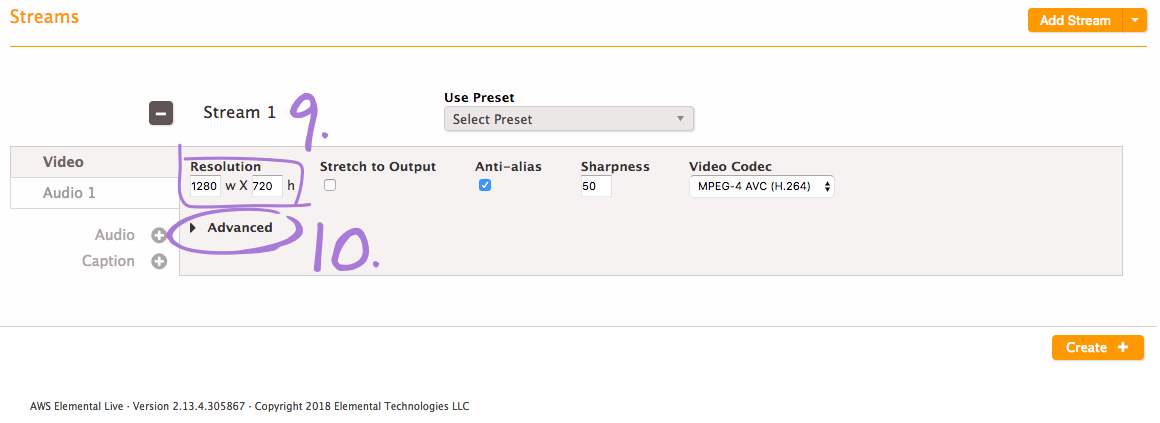Uncheck the Anti-alias checkbox
The image size is (1160, 423).
coord(485,186)
